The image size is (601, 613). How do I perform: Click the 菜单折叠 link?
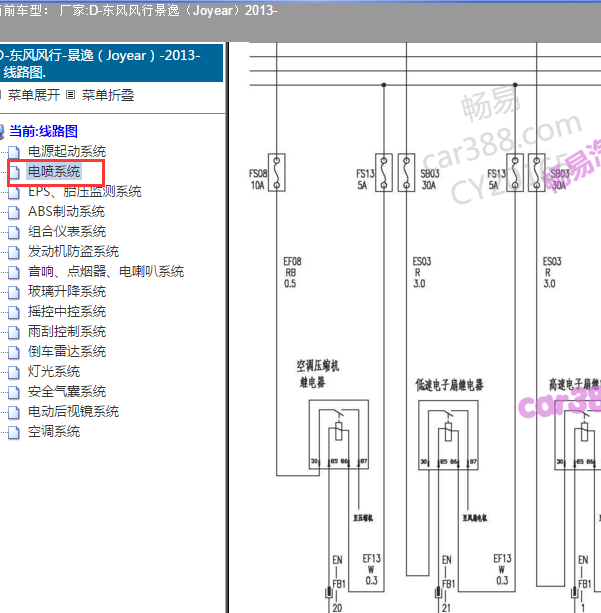(108, 95)
